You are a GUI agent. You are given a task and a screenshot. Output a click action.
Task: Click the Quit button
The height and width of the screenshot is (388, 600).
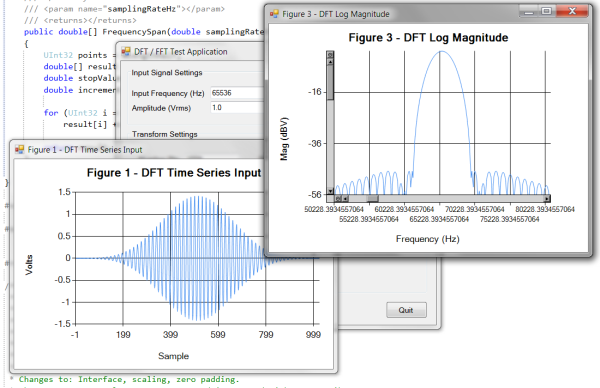[406, 310]
